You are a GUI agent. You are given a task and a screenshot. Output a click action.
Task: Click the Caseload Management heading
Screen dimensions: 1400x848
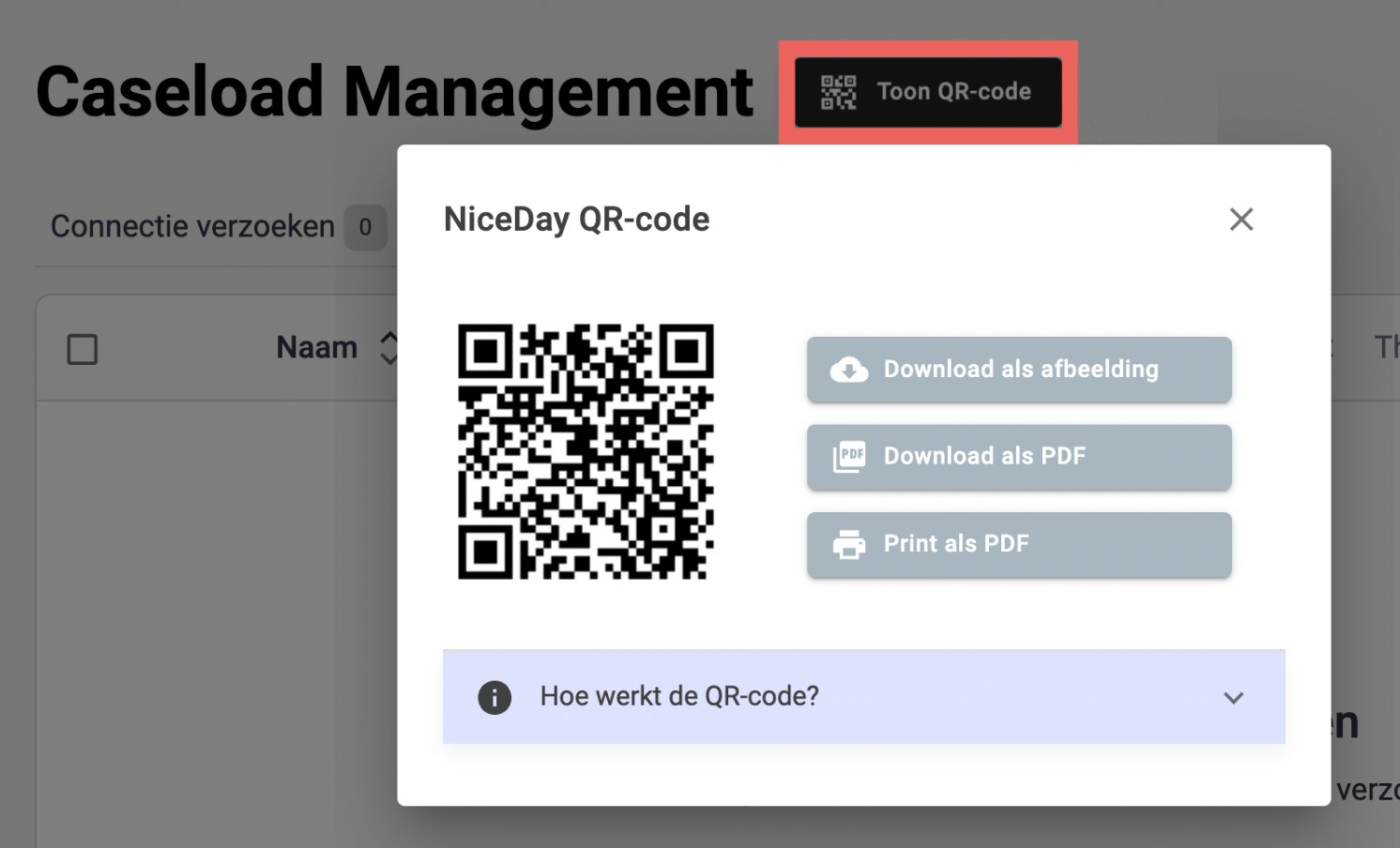pos(394,92)
